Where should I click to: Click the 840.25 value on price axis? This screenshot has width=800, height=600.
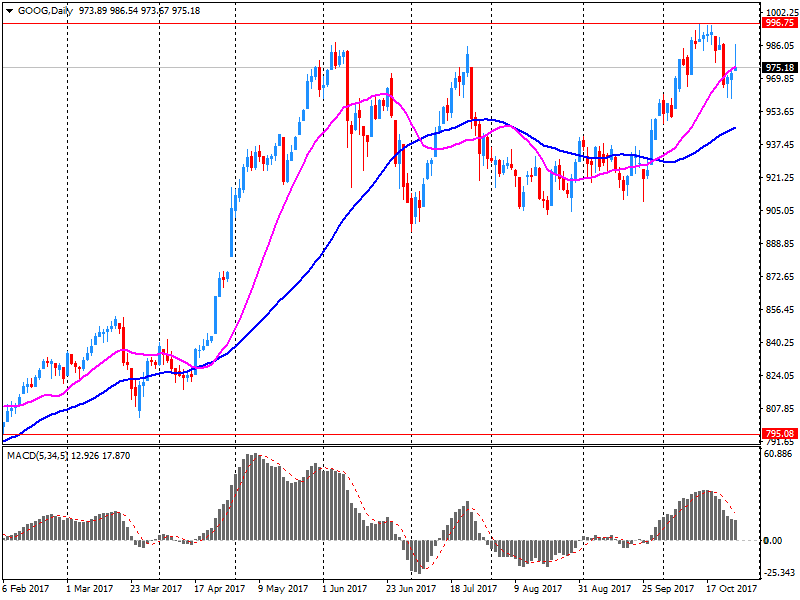click(778, 343)
